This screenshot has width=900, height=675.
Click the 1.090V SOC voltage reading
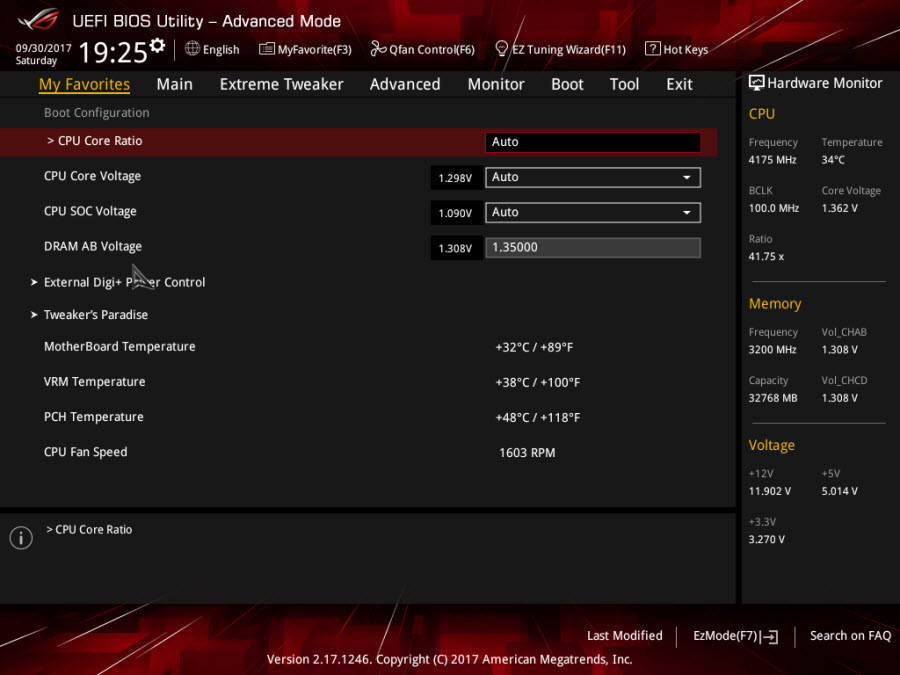pyautogui.click(x=456, y=213)
